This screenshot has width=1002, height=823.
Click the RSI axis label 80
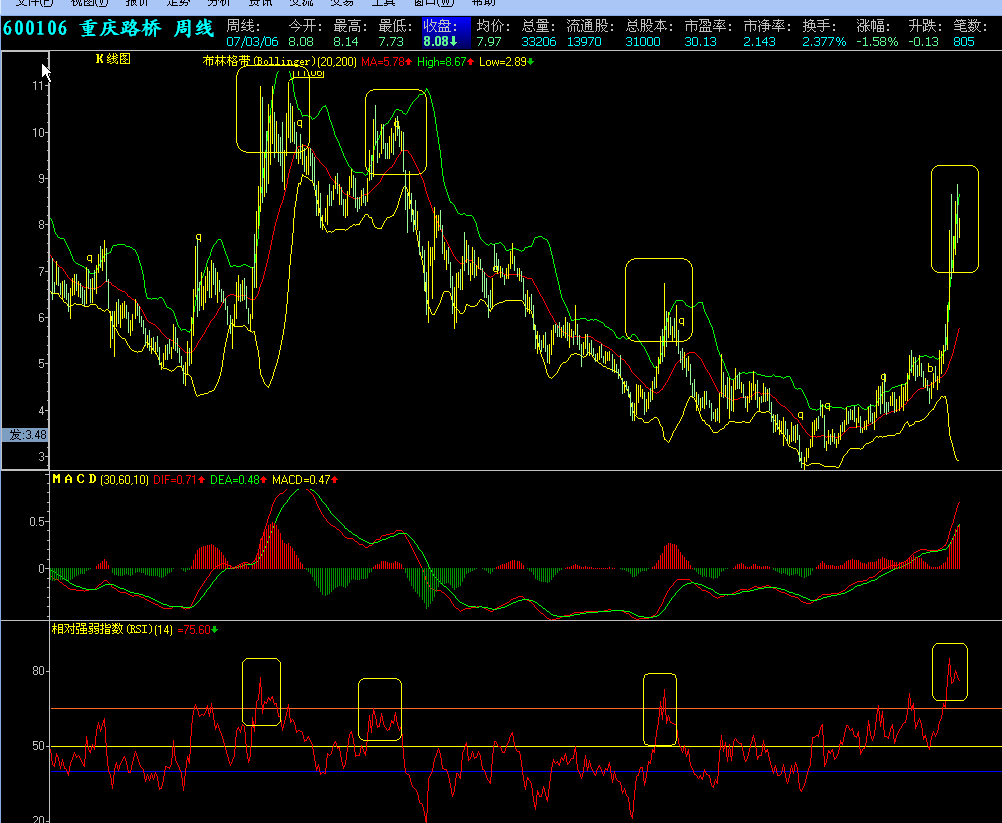[38, 671]
